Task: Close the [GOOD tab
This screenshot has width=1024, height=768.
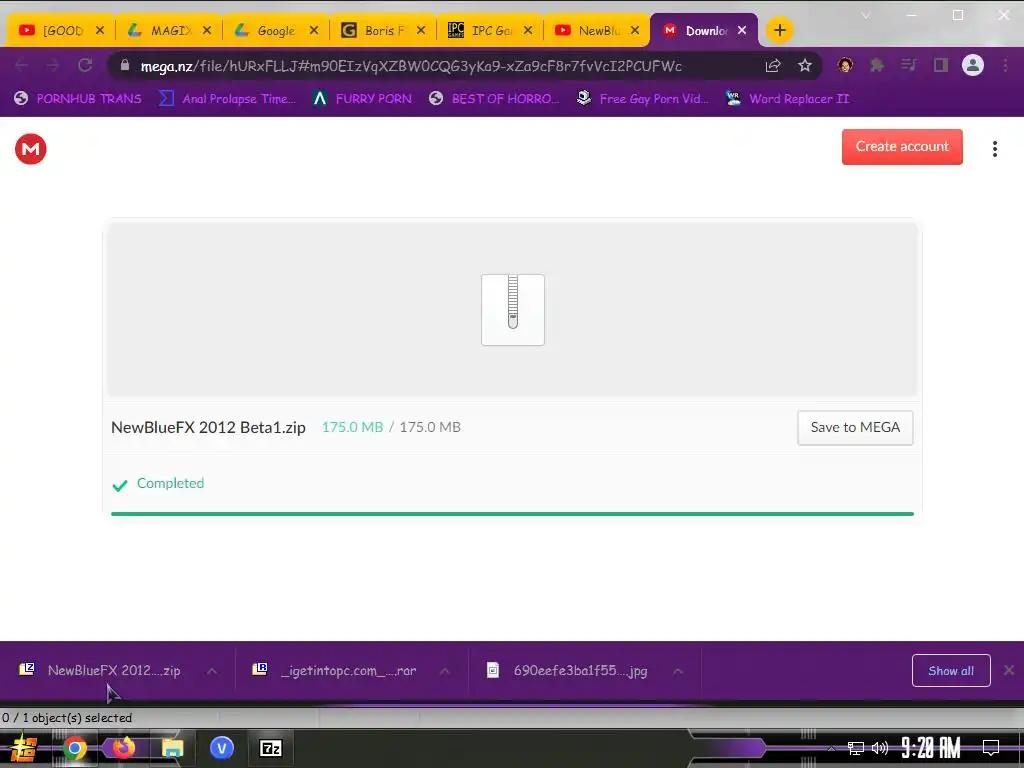Action: pos(100,30)
